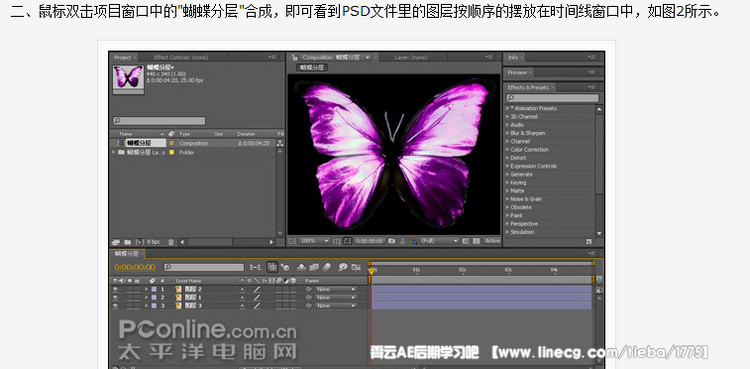Open Parent dropdown for layer 3
Viewport: 750px width, 369px height.
(336, 305)
